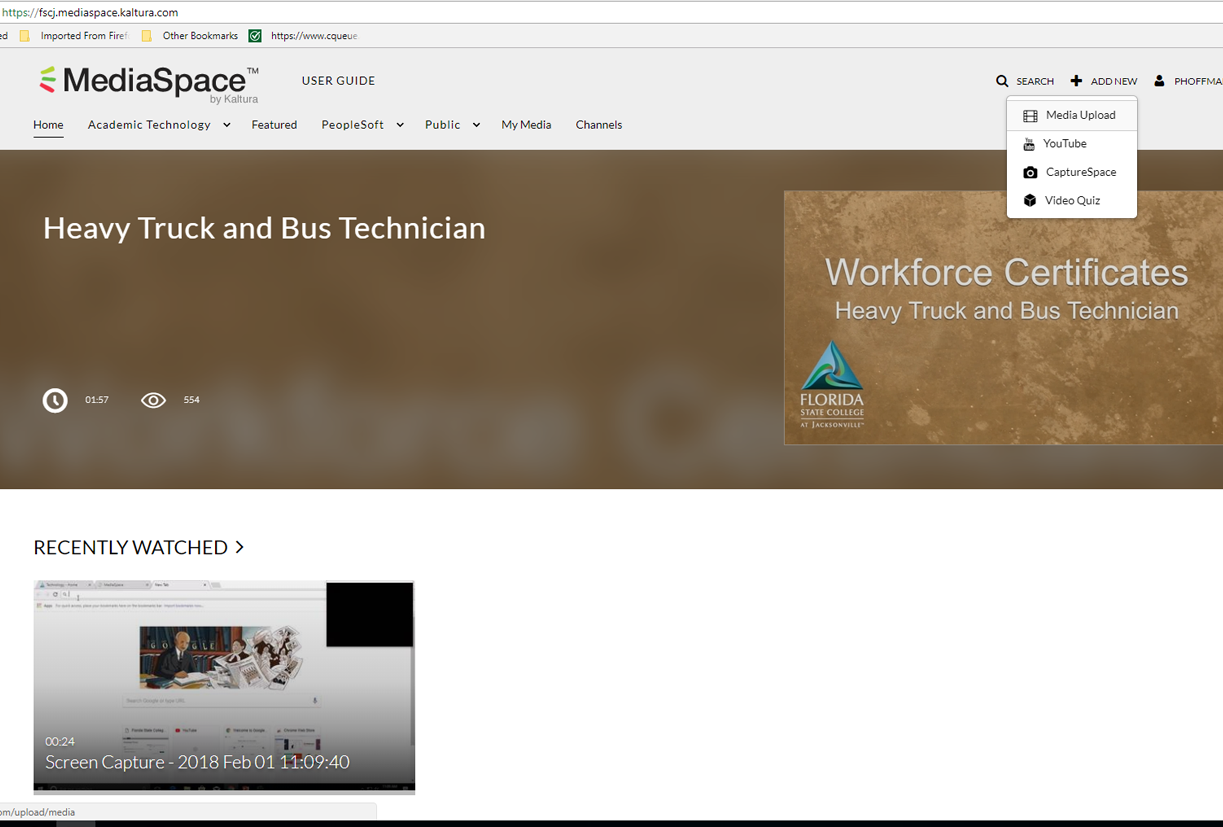
Task: Expand the Academic Technology dropdown
Action: 227,125
